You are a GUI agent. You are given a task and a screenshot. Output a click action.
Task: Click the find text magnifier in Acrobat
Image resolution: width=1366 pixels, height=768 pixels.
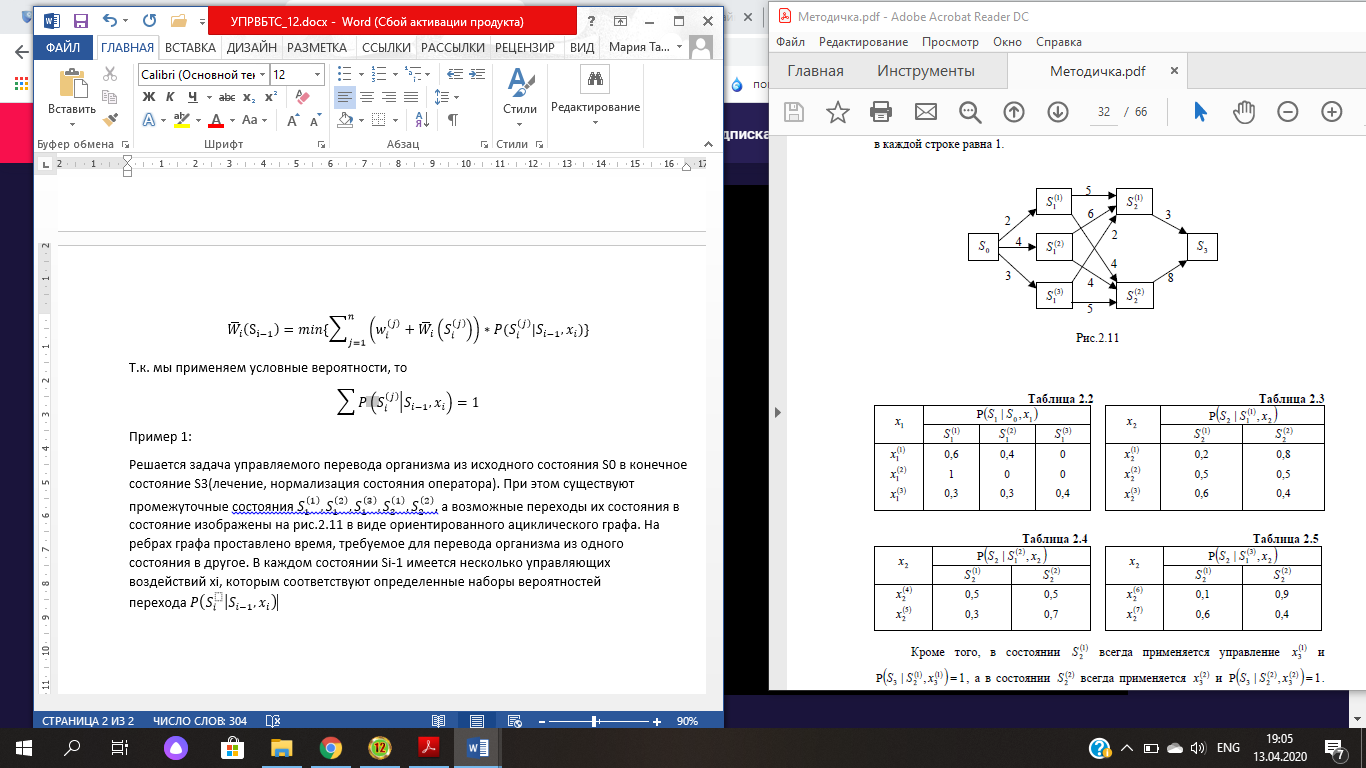tap(969, 112)
